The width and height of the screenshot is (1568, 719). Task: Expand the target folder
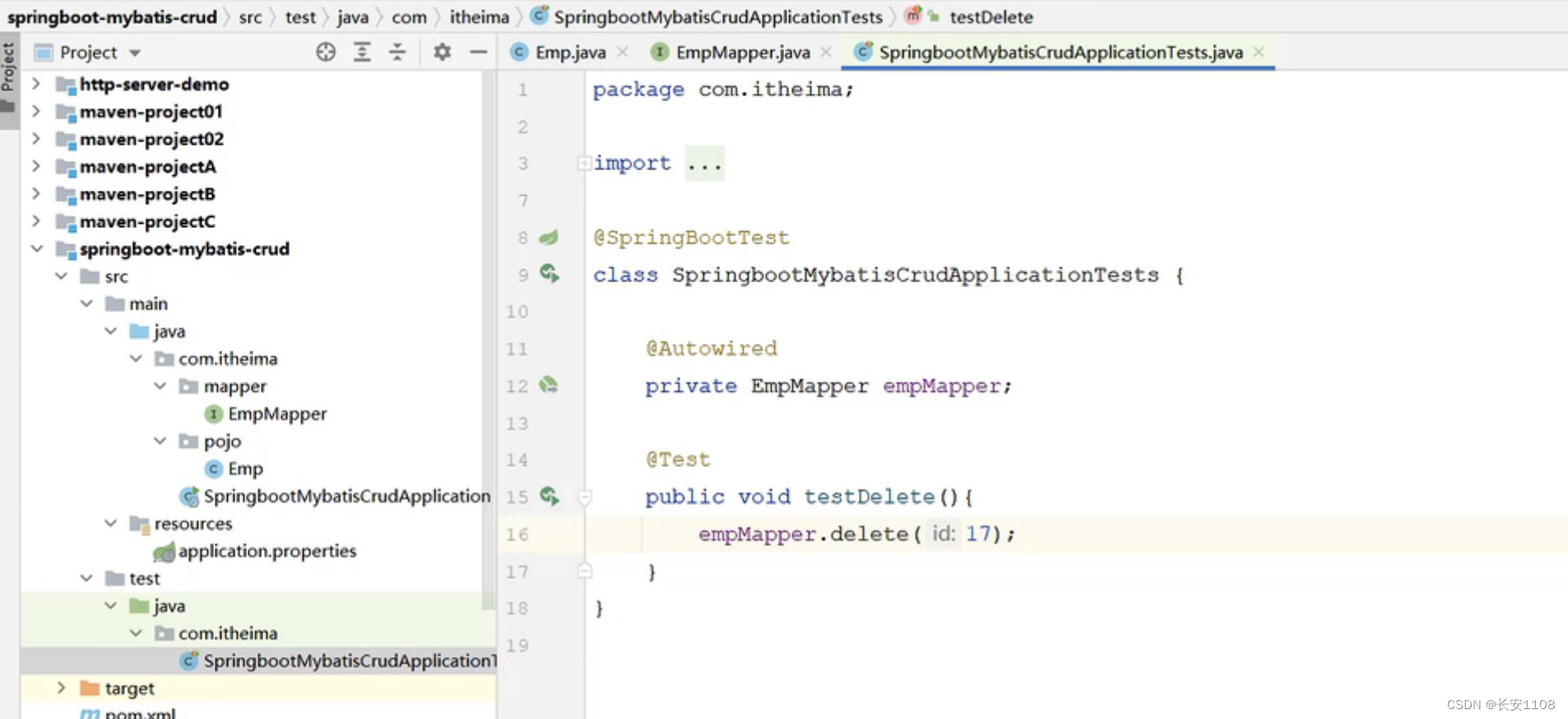[62, 688]
